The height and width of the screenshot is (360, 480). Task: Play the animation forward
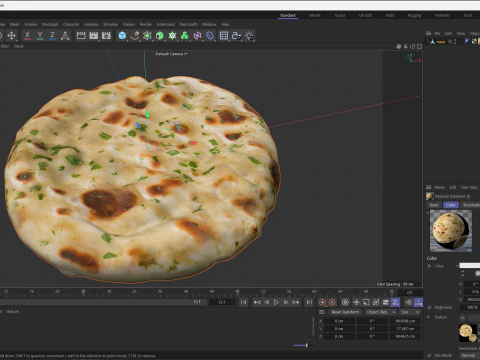tap(276, 302)
